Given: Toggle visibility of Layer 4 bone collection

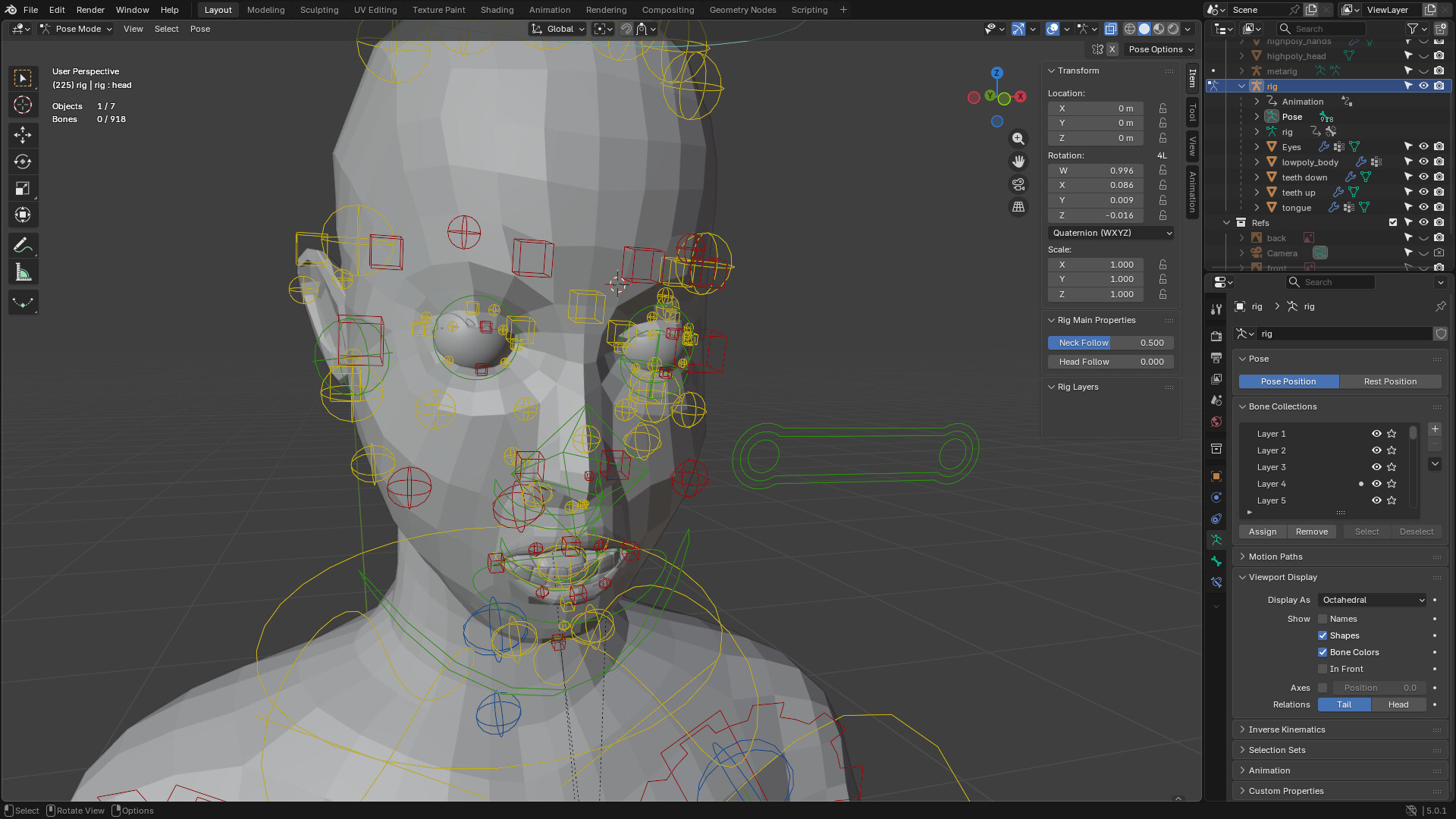Looking at the screenshot, I should 1376,484.
